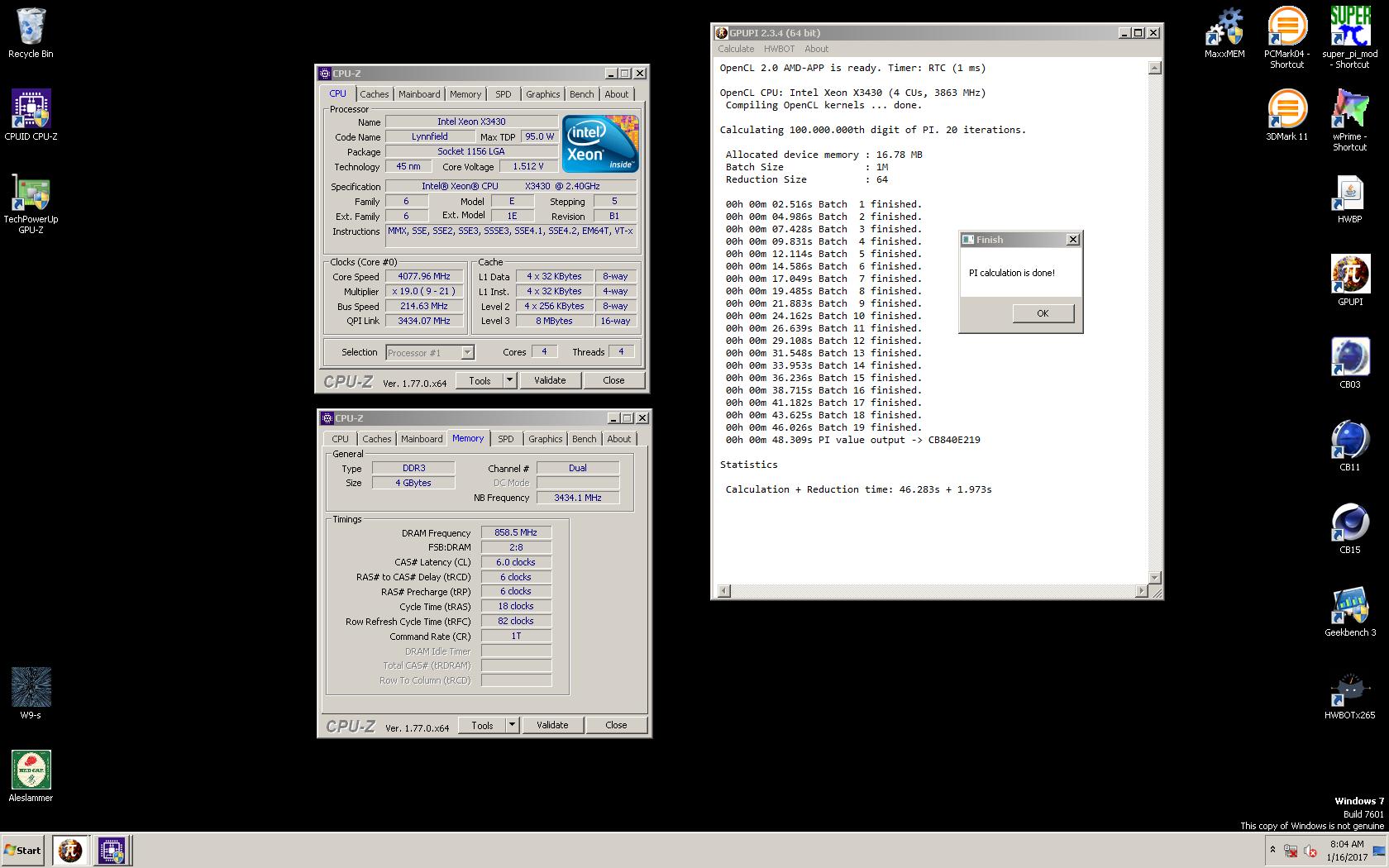The height and width of the screenshot is (868, 1389).
Task: Click the Calculation + Reduction time line
Action: click(x=858, y=489)
